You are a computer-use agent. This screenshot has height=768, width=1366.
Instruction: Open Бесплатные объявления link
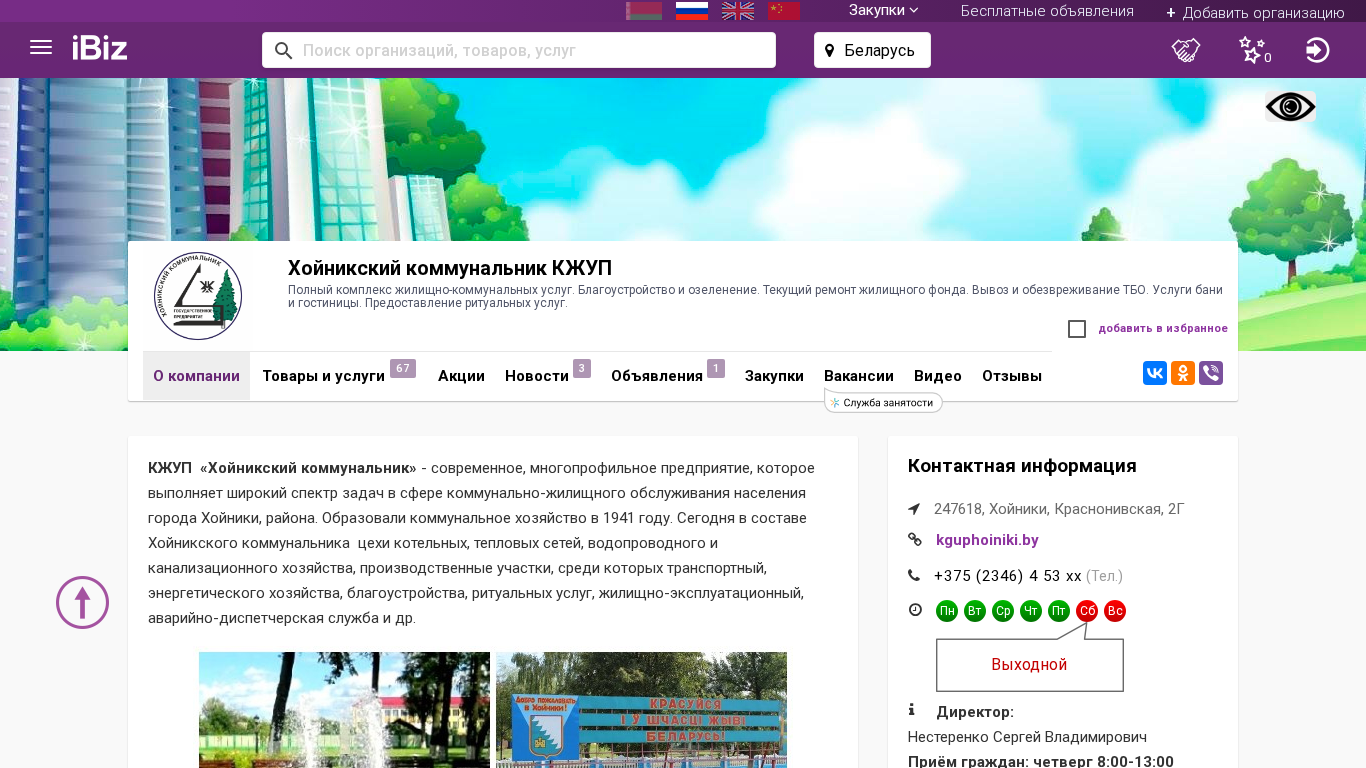tap(1047, 11)
